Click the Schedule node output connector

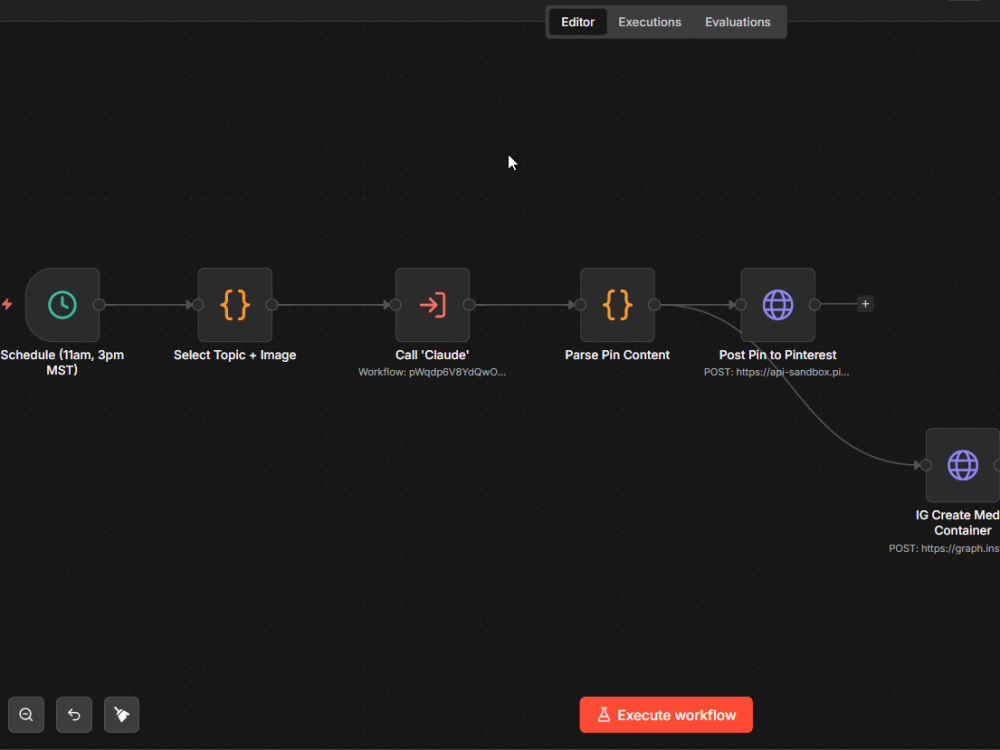tap(99, 305)
